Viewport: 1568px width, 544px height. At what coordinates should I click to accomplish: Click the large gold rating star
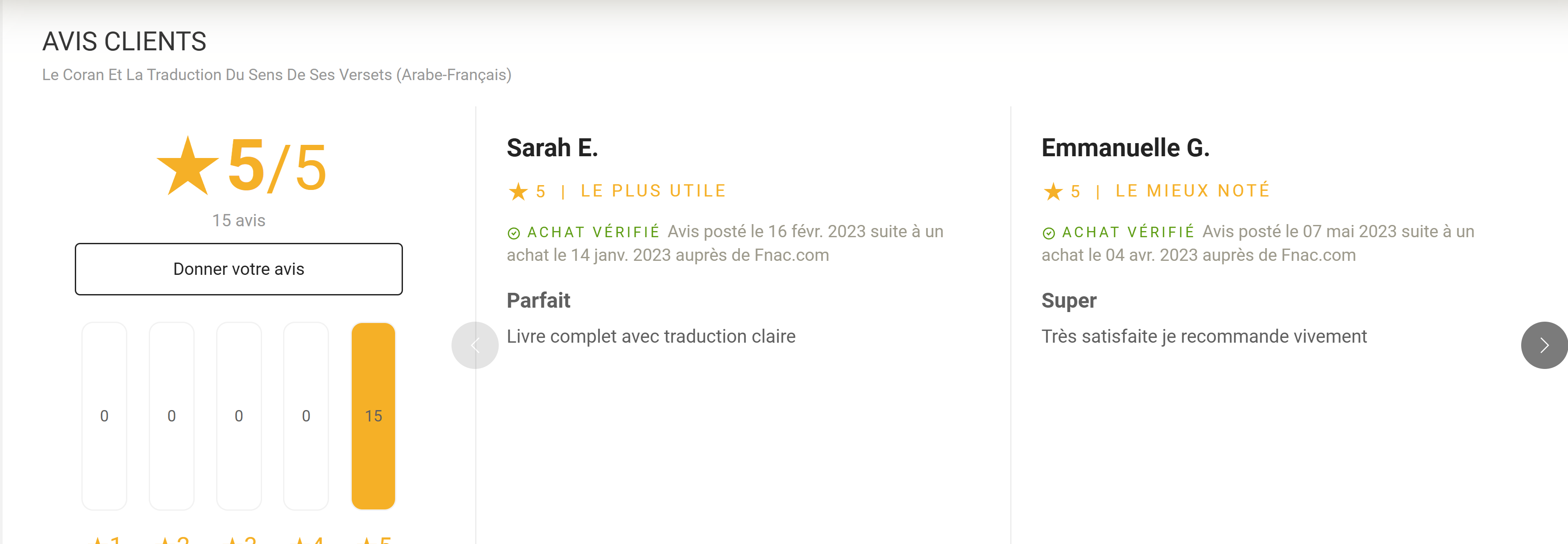188,166
